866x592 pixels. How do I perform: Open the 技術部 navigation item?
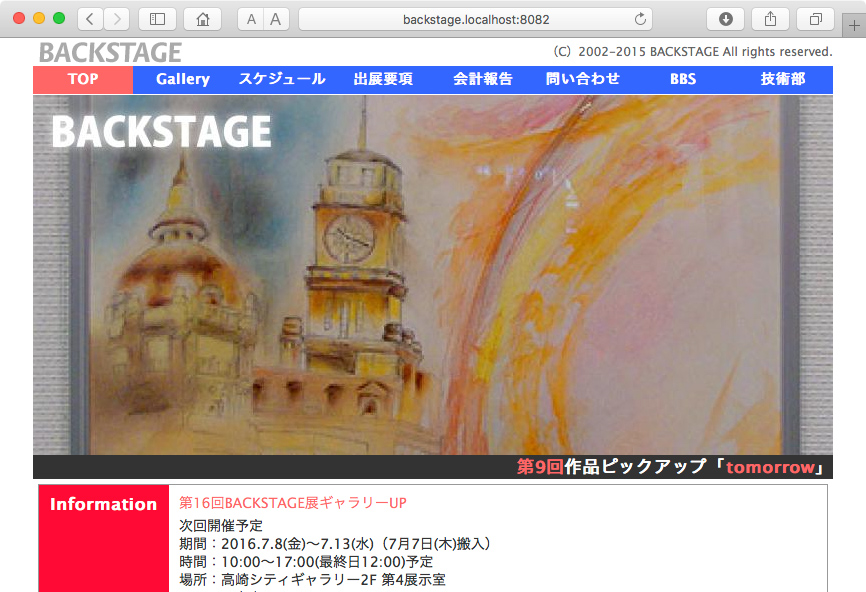783,80
